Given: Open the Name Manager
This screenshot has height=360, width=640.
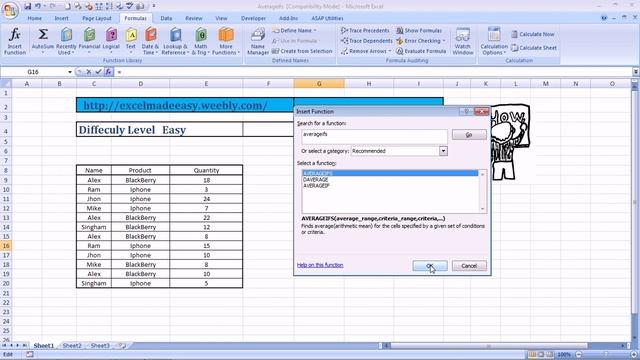Looking at the screenshot, I should click(x=258, y=41).
